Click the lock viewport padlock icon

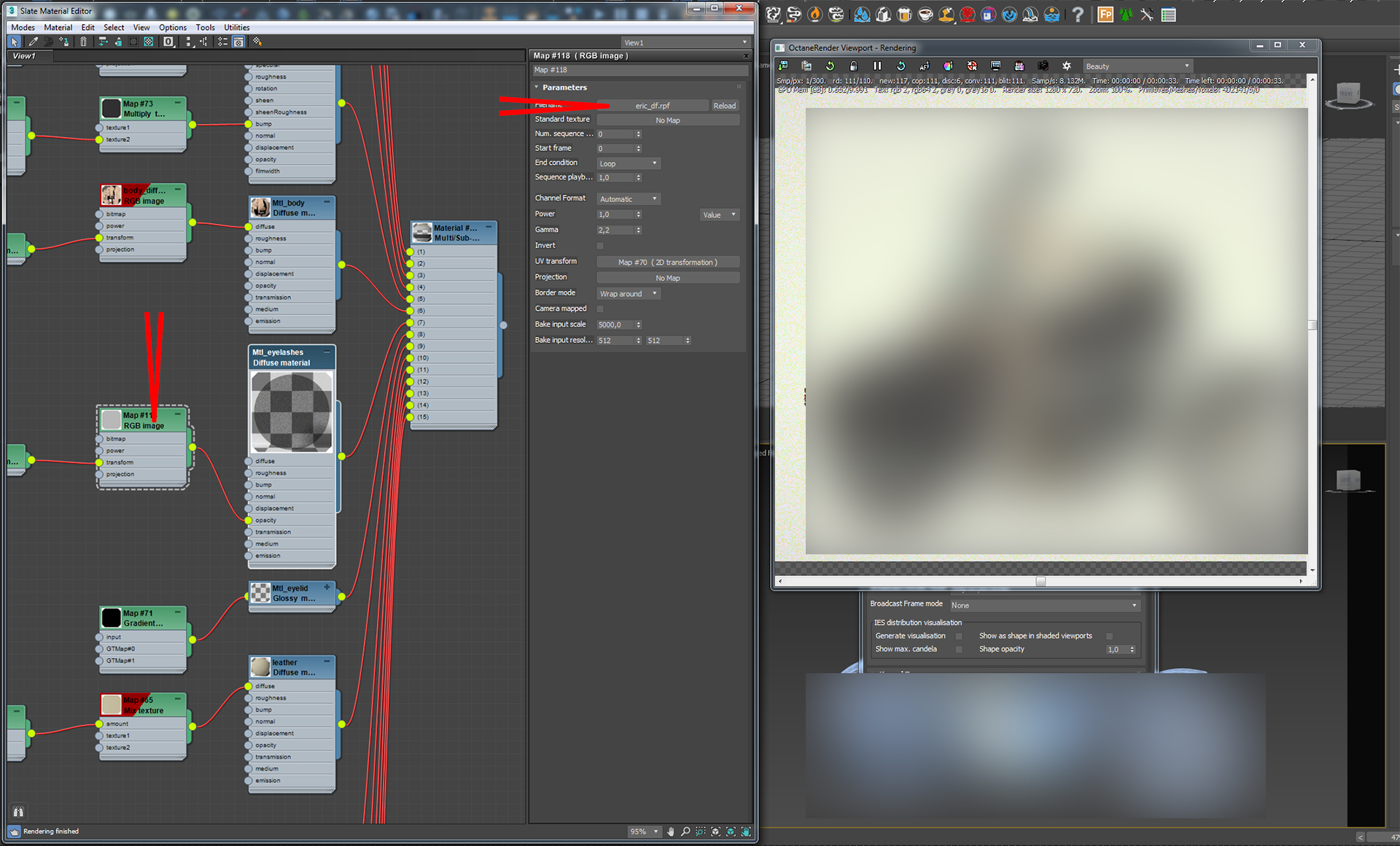pyautogui.click(x=853, y=66)
